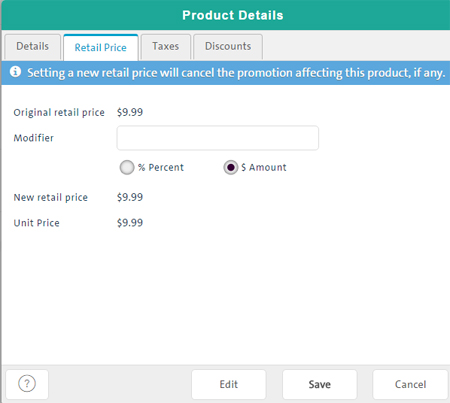Select the $ Amount radio button
This screenshot has width=450, height=403.
pos(231,167)
